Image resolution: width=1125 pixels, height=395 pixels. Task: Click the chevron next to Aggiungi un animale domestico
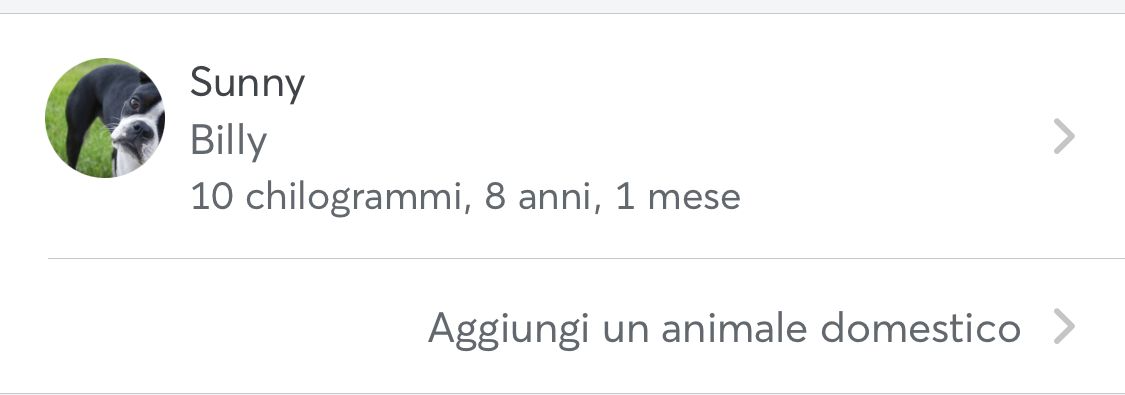pos(1064,327)
